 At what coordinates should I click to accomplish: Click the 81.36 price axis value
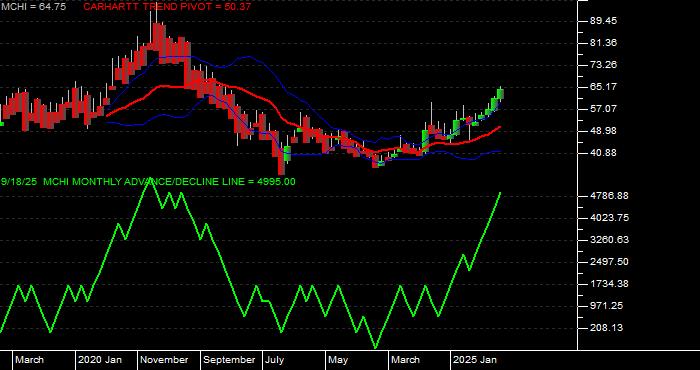pos(603,43)
